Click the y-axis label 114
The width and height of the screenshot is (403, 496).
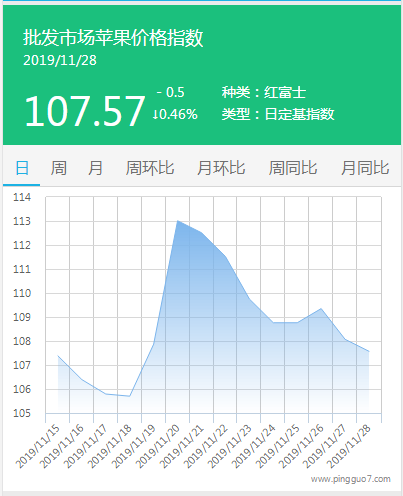(x=22, y=197)
